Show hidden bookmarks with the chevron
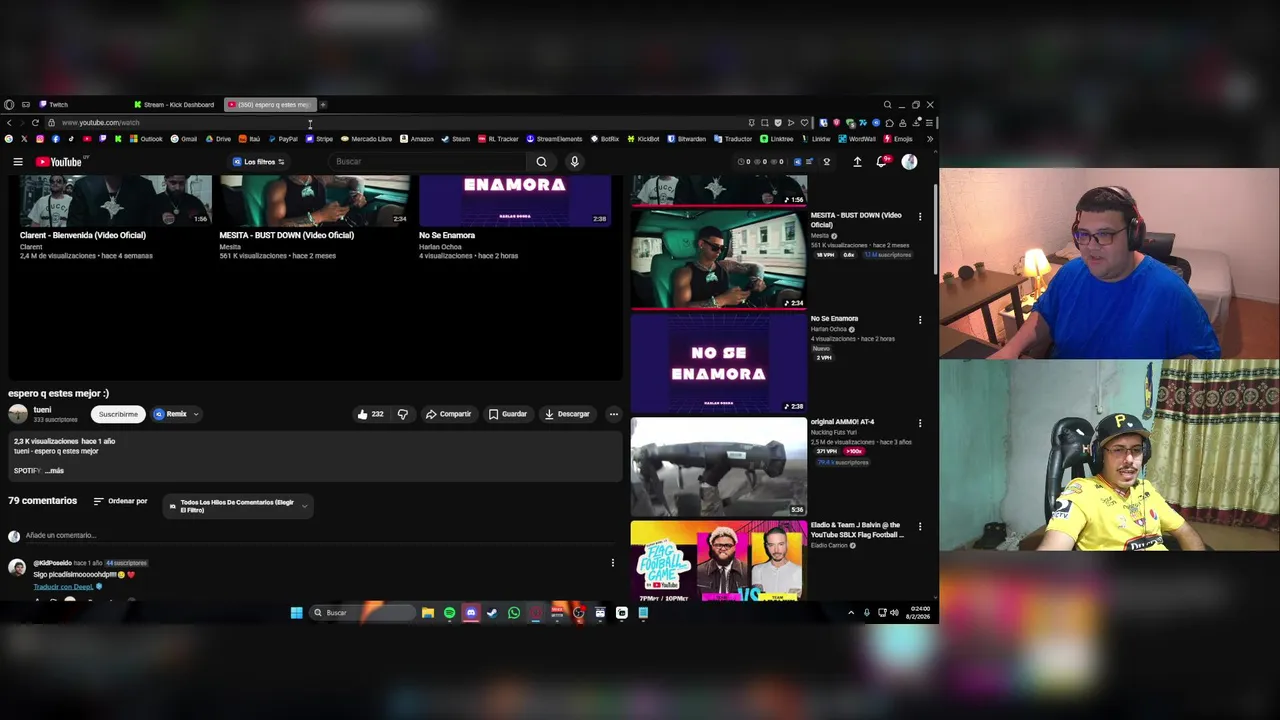The image size is (1280, 720). coord(930,139)
